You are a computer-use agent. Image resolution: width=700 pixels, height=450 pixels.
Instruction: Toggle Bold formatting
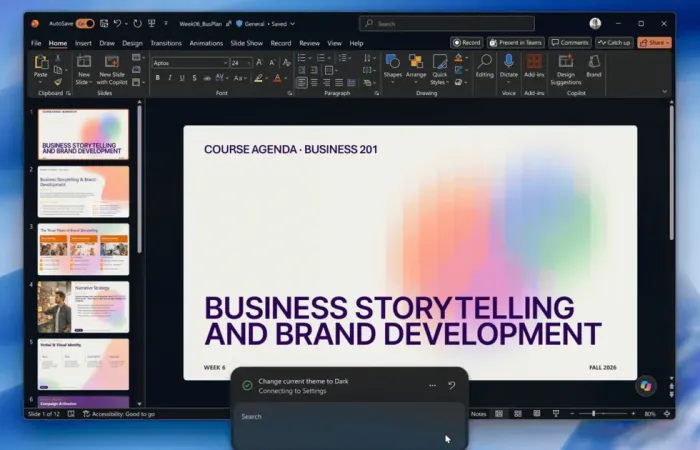[158, 78]
